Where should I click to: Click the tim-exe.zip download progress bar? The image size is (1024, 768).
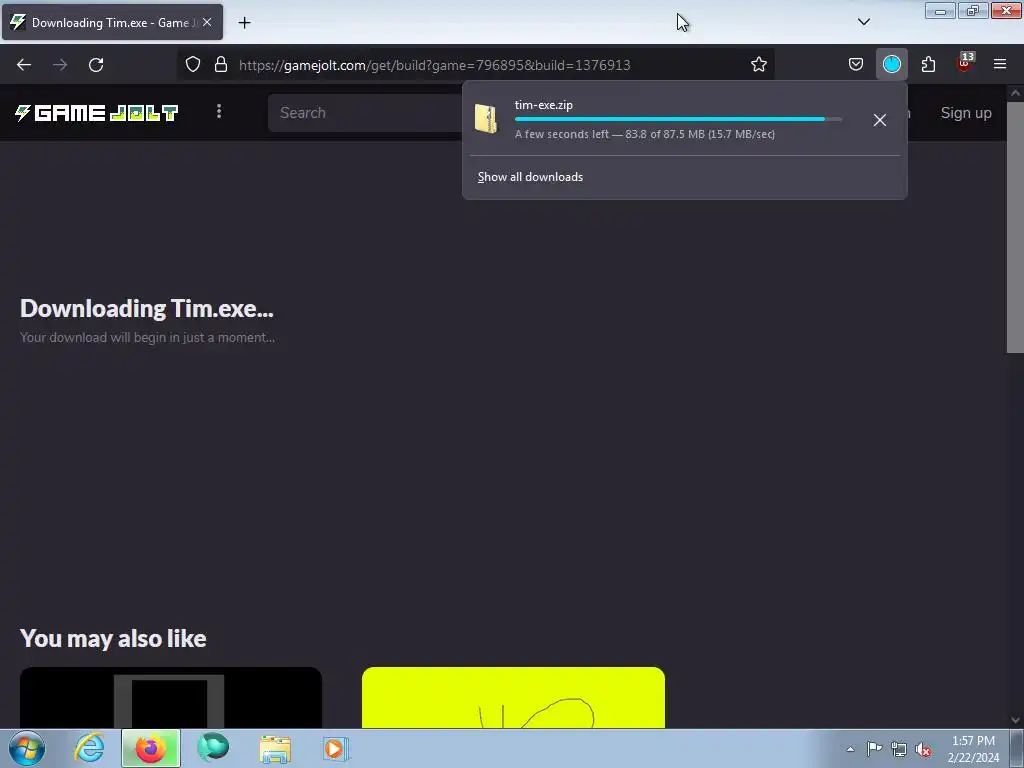678,119
